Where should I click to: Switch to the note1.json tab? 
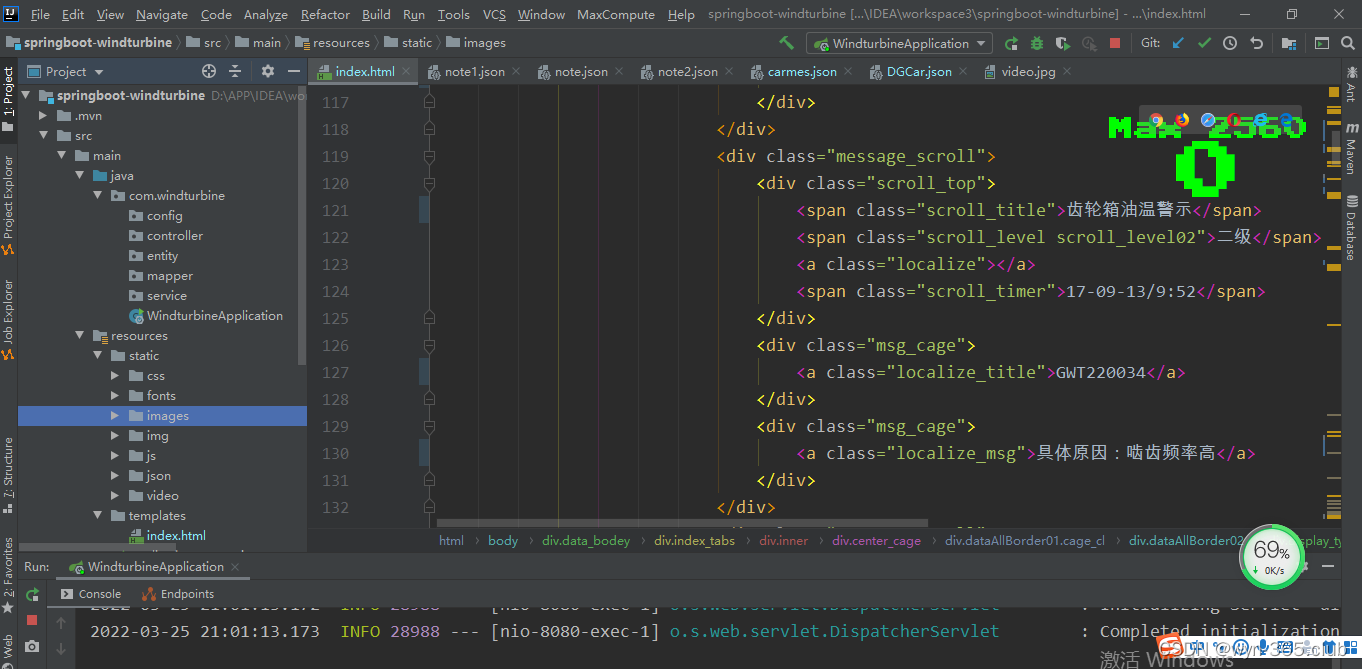[474, 72]
